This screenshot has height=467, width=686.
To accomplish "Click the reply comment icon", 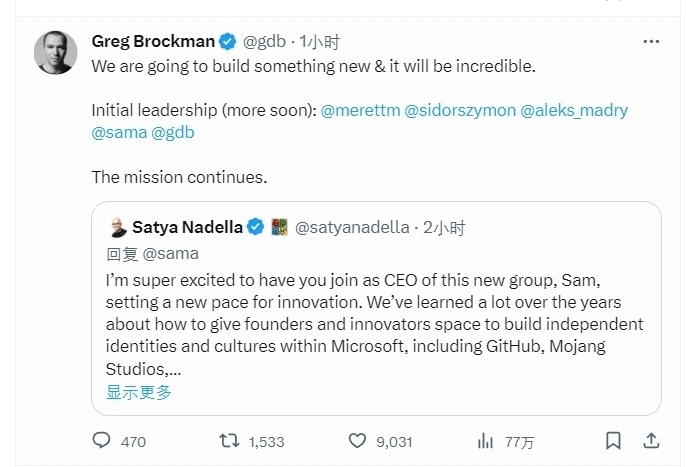I will tap(101, 441).
